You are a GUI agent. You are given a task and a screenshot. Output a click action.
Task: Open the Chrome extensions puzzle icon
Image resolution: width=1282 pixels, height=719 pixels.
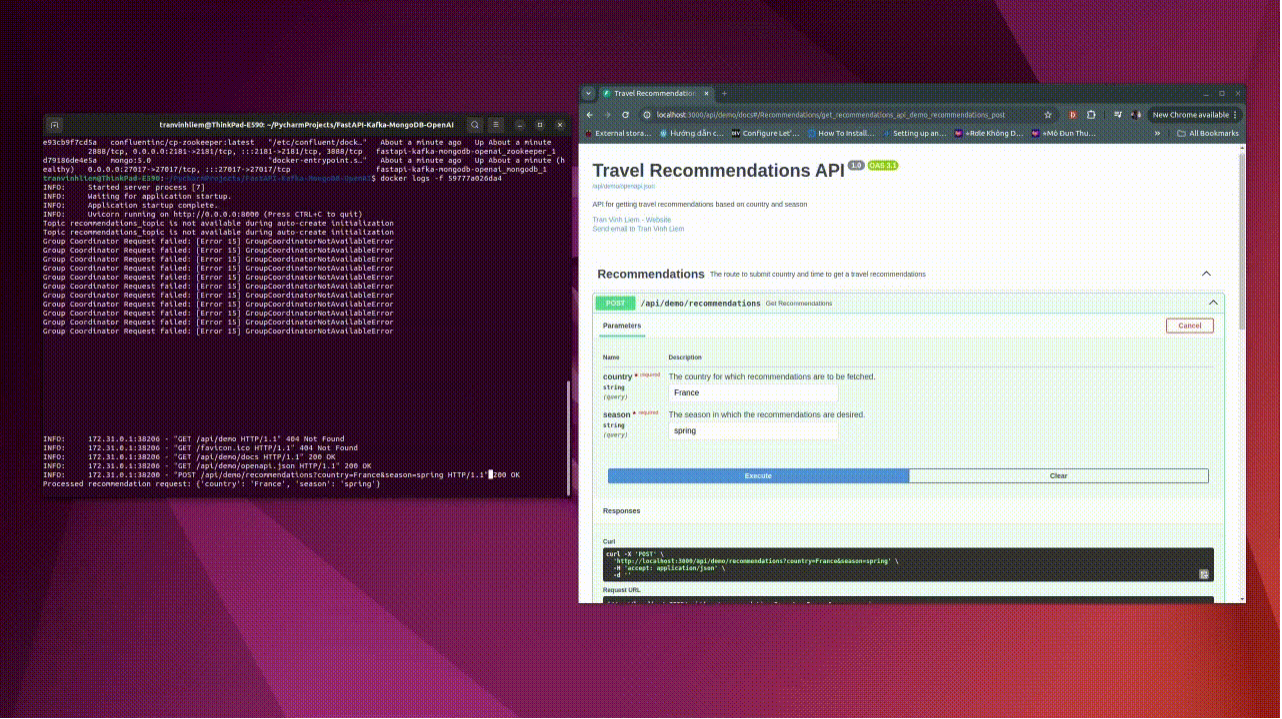(1091, 115)
